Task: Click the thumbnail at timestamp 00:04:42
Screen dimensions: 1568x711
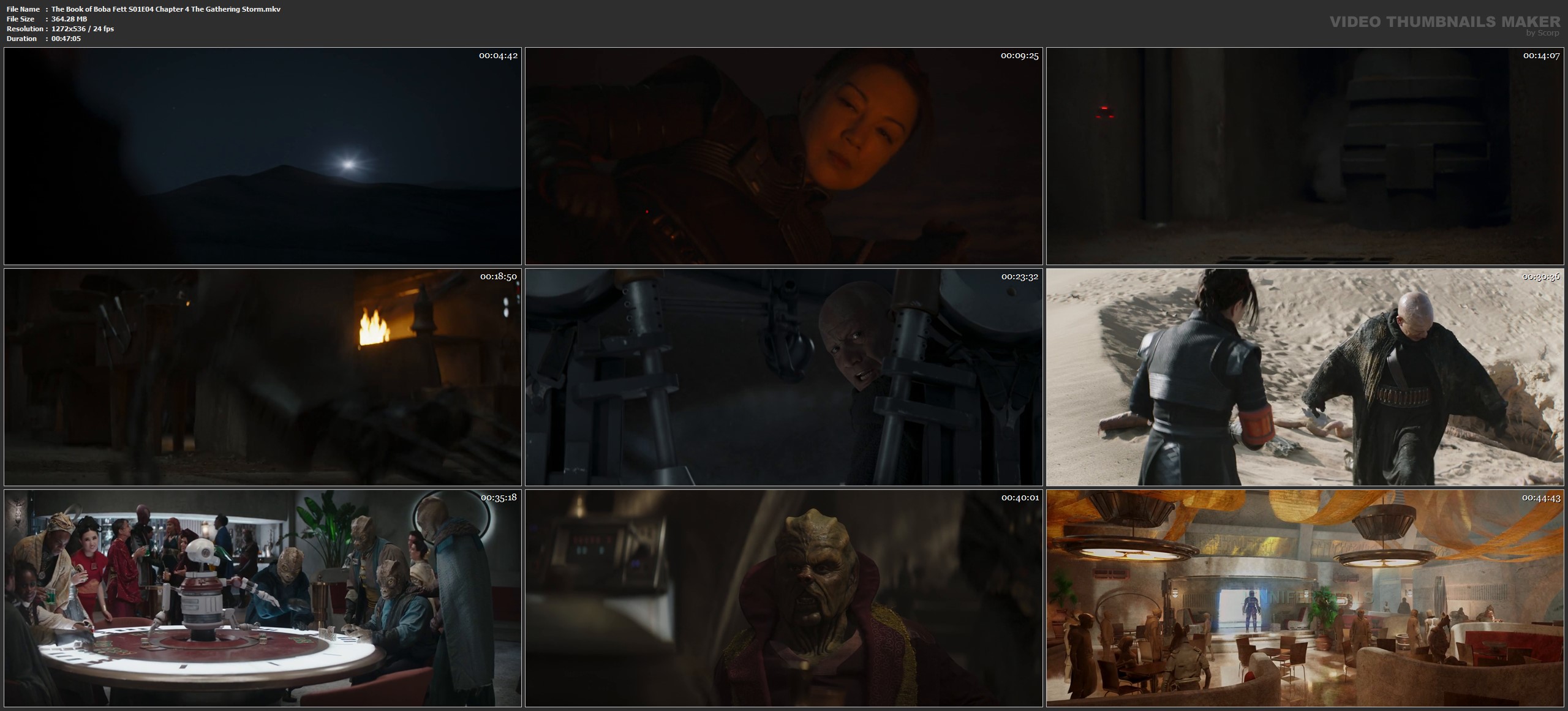Action: click(x=262, y=156)
